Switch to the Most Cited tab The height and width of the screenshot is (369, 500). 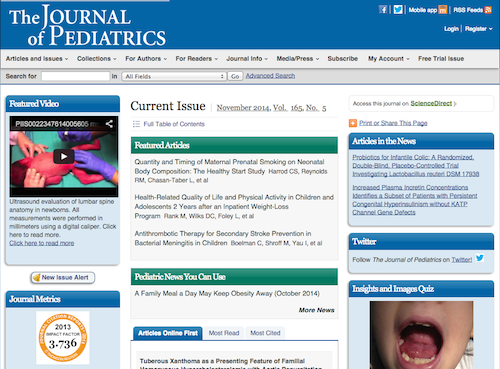(265, 333)
